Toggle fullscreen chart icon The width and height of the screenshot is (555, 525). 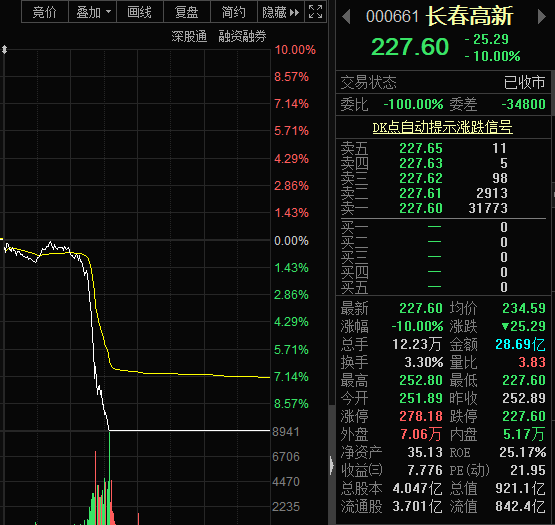[315, 12]
